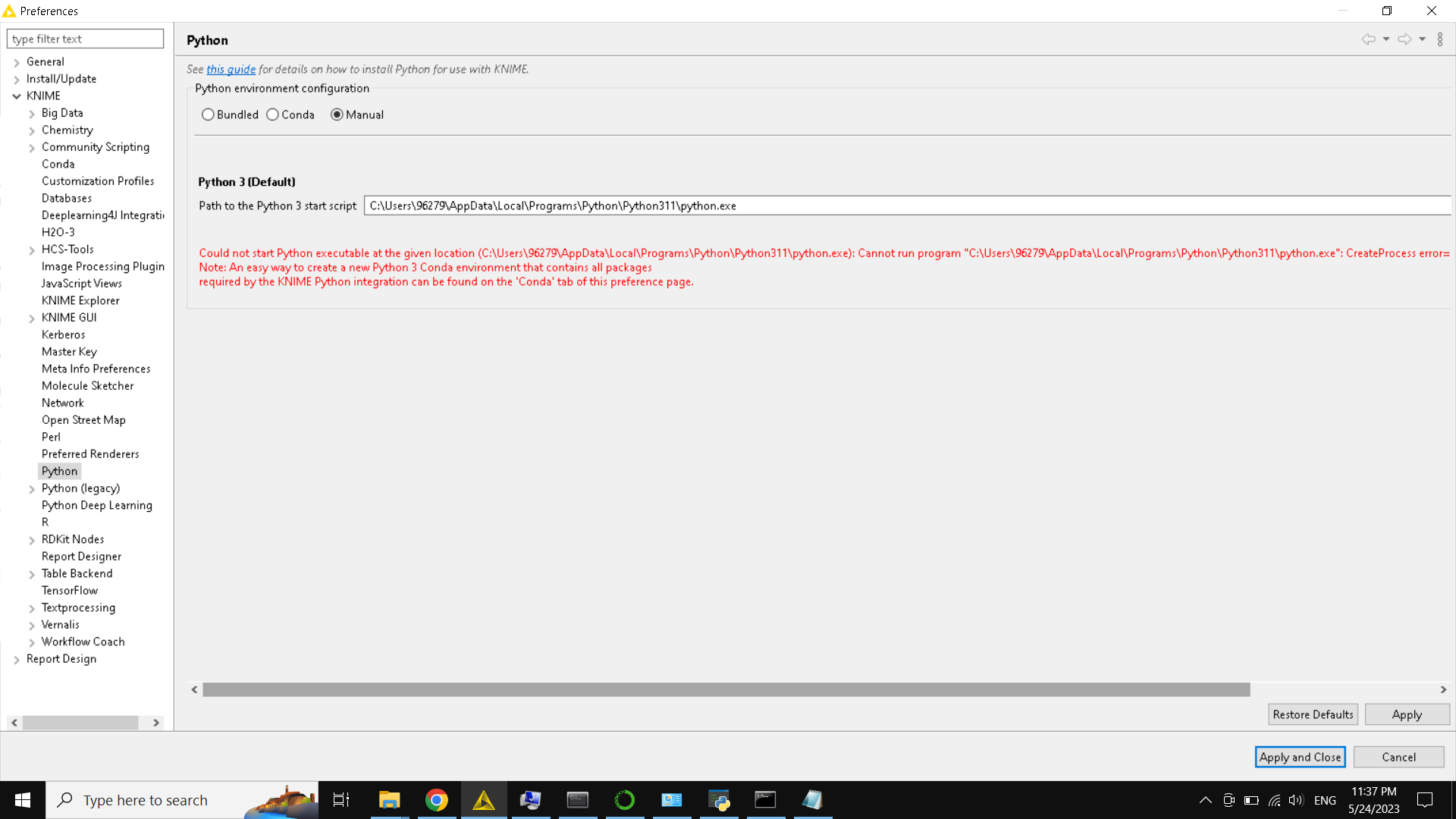Select the Conda radio button

pyautogui.click(x=272, y=114)
